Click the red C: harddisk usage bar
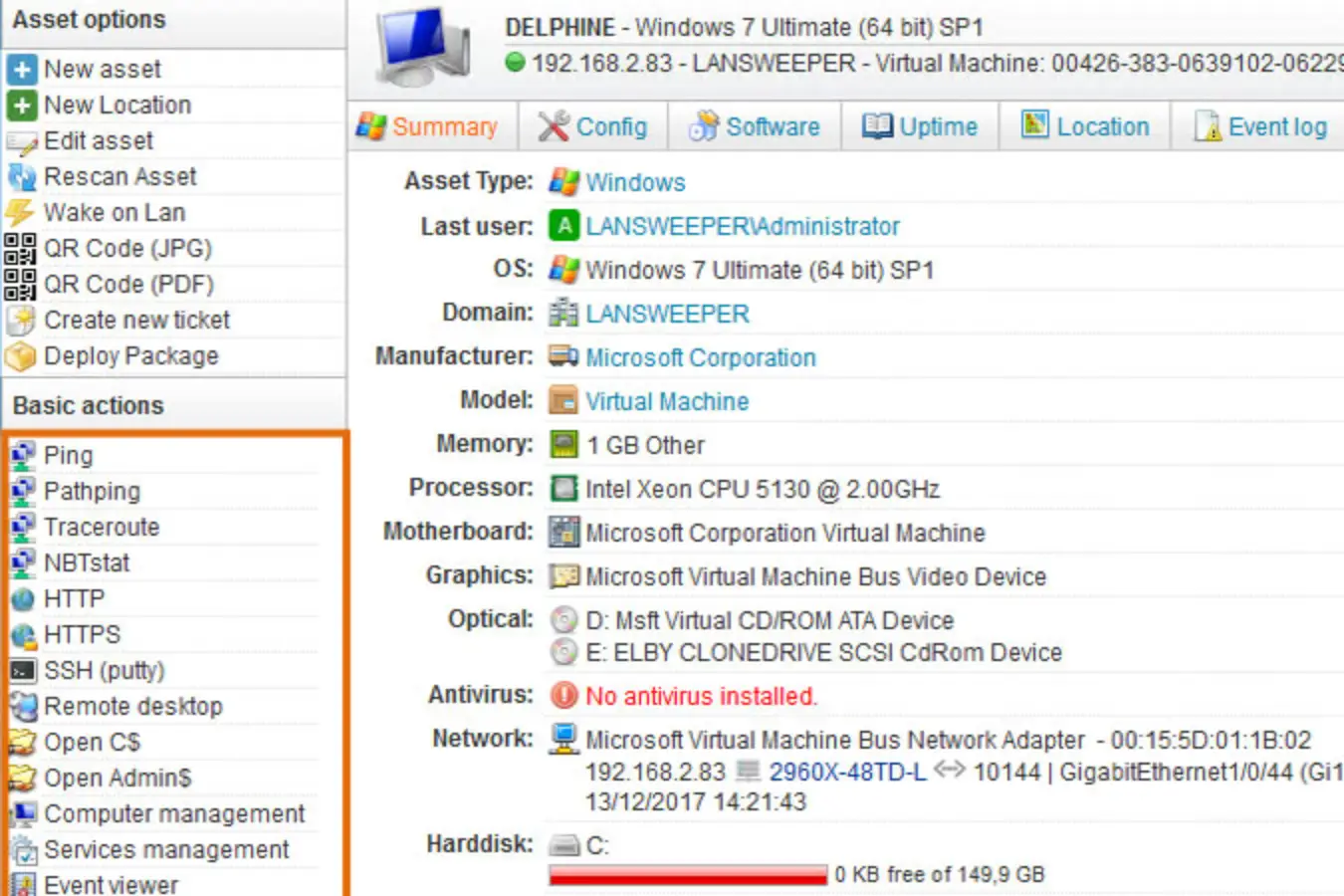The height and width of the screenshot is (896, 1344). [x=687, y=875]
